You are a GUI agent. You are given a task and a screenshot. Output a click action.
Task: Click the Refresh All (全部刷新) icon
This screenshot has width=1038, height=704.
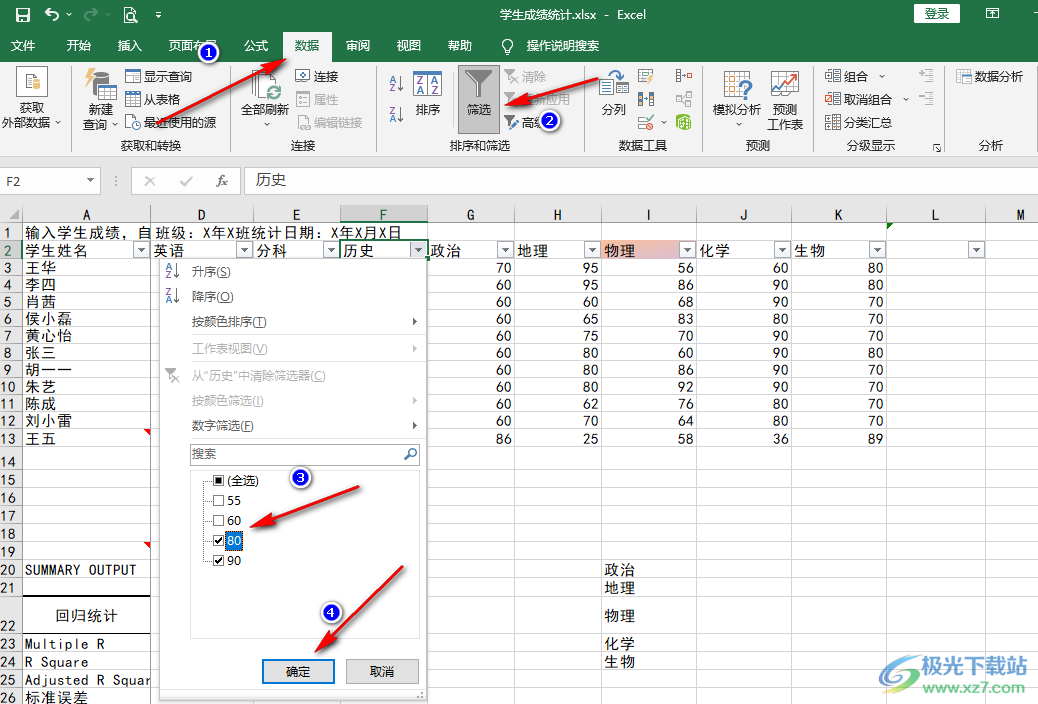(264, 92)
